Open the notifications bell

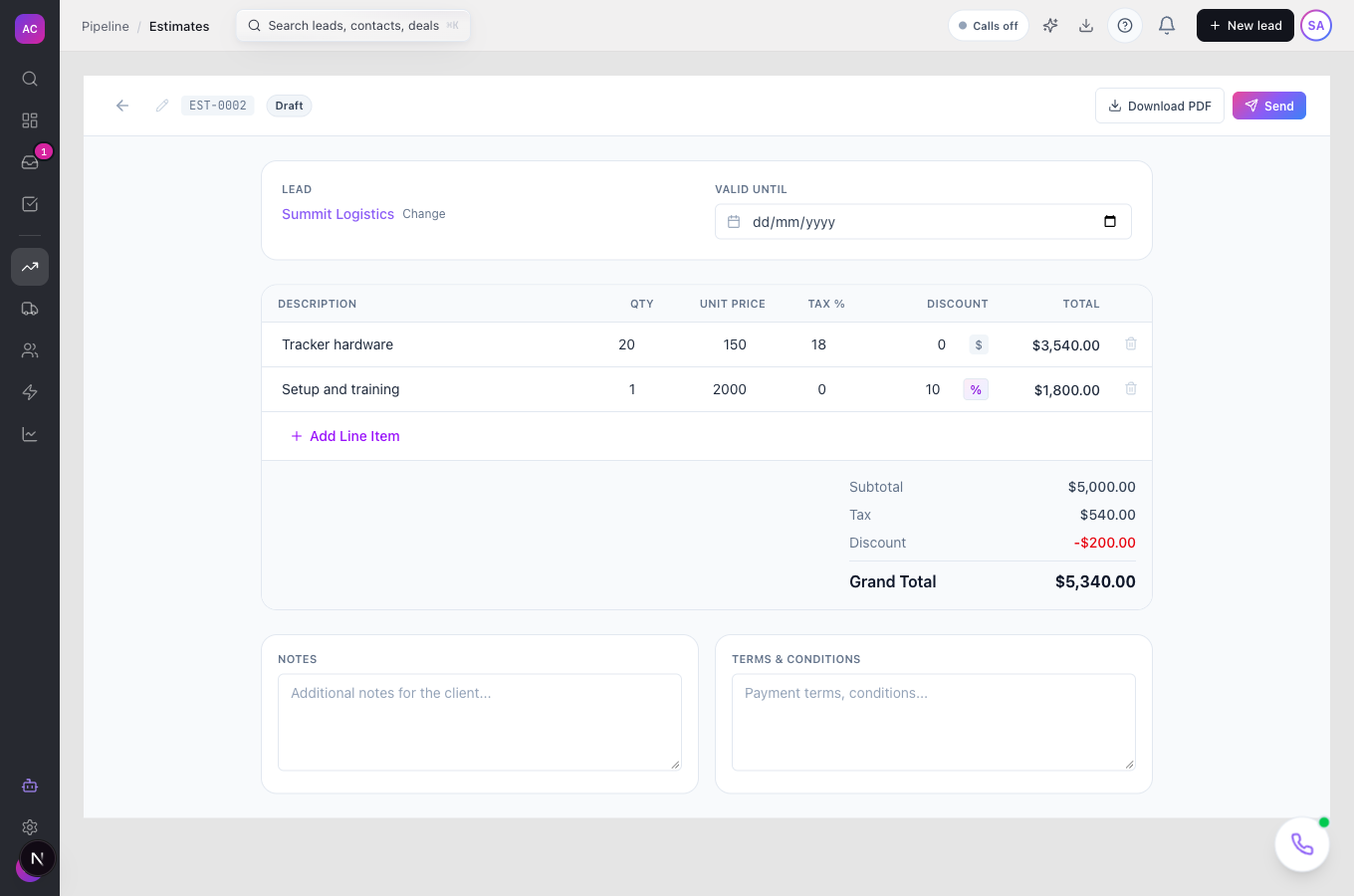[x=1167, y=26]
